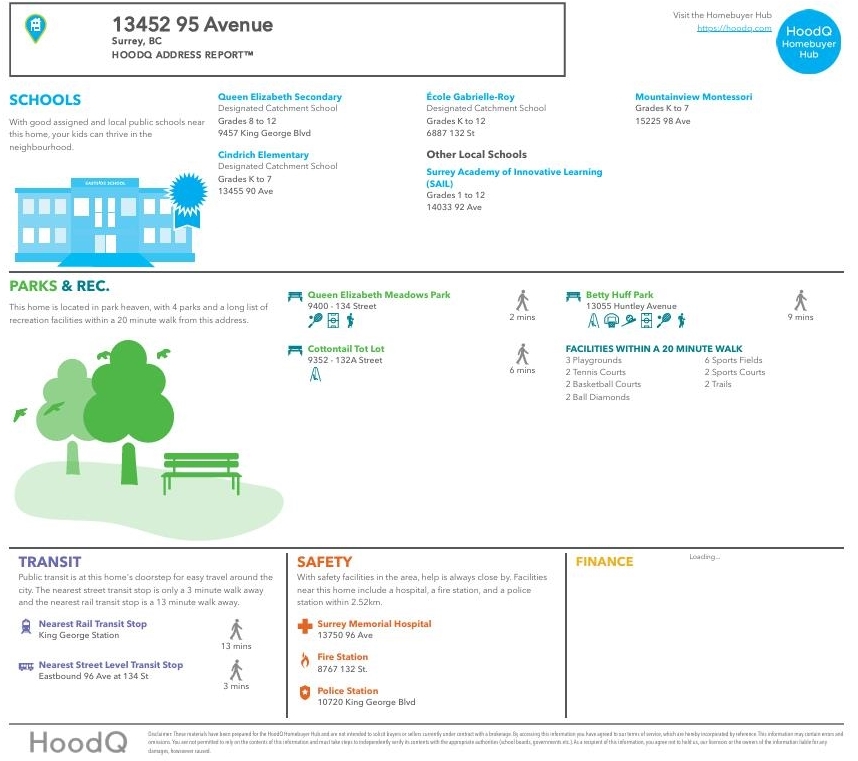
Task: Click Betty Huff Park basketball hoop icon
Action: coord(611,321)
